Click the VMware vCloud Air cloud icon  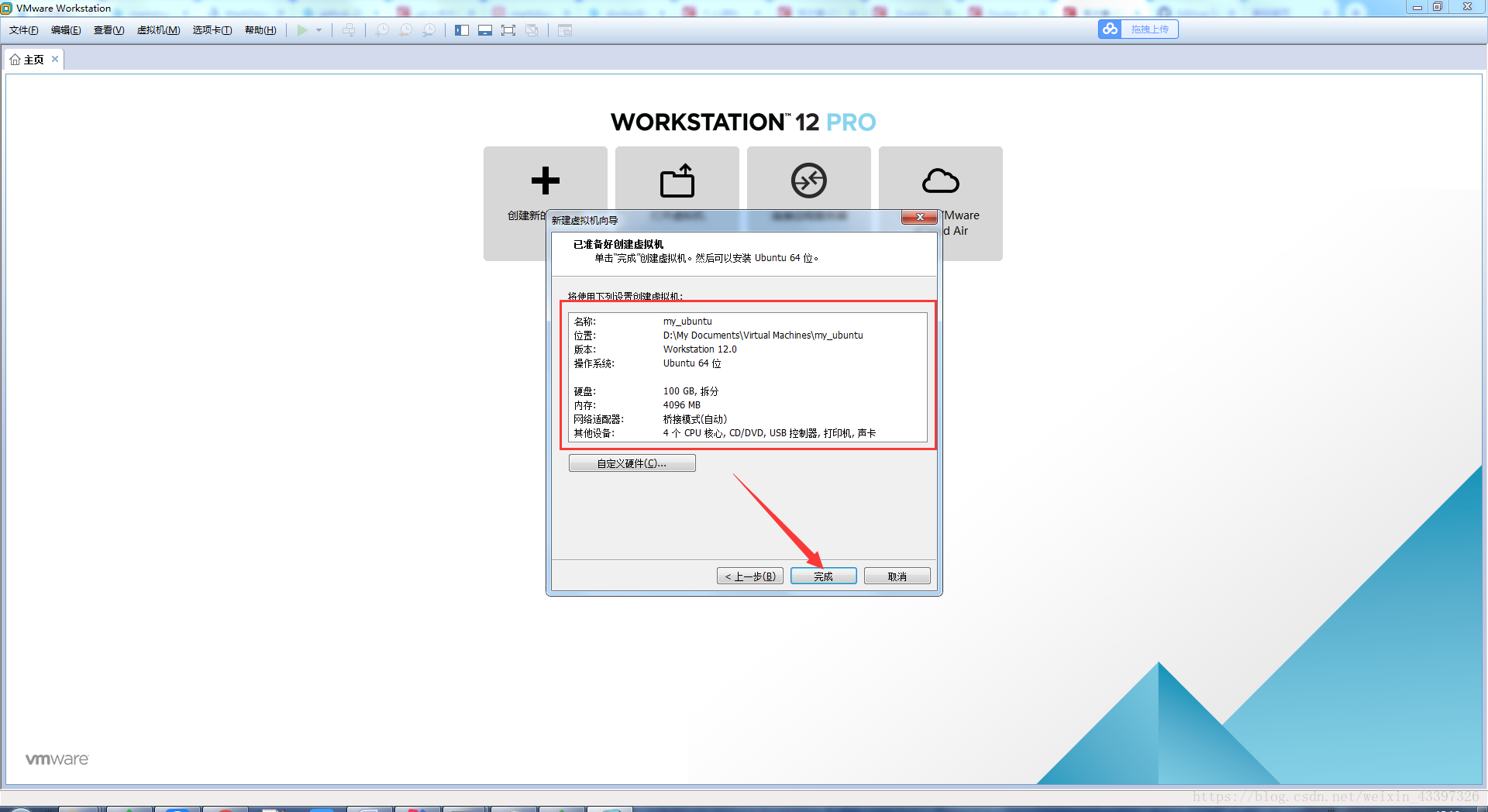point(941,181)
